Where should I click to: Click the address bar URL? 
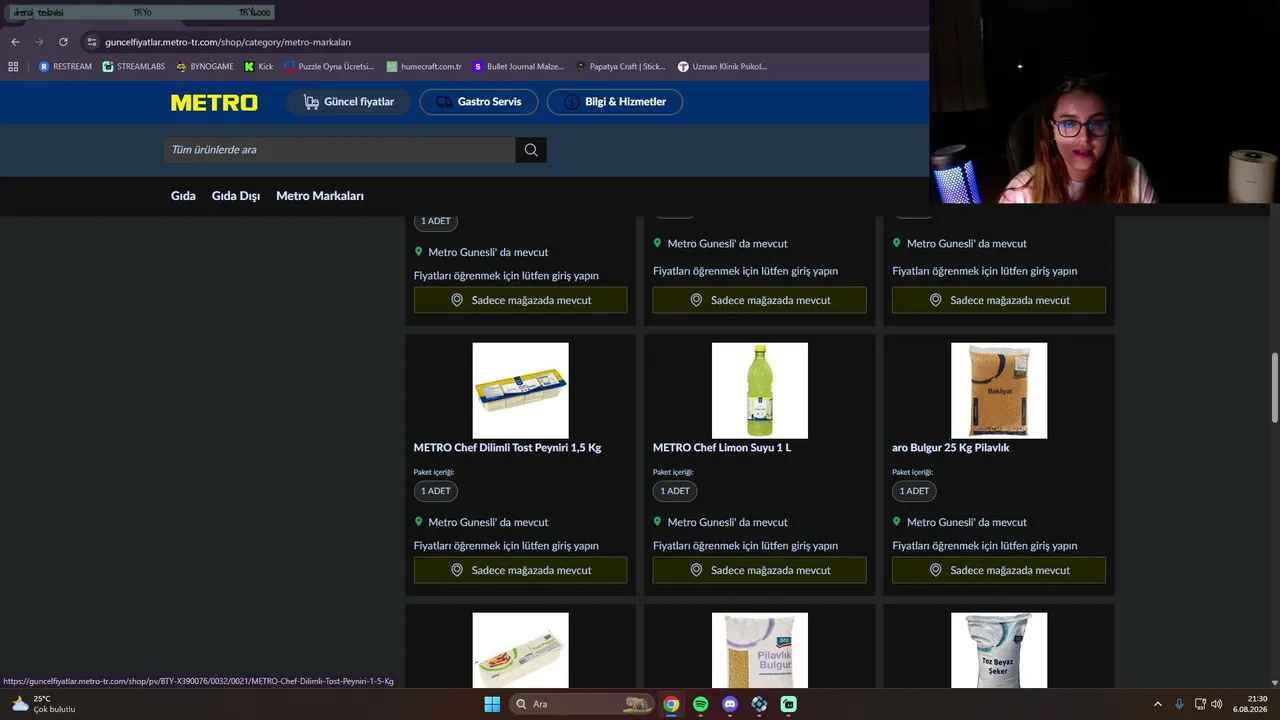[x=228, y=42]
